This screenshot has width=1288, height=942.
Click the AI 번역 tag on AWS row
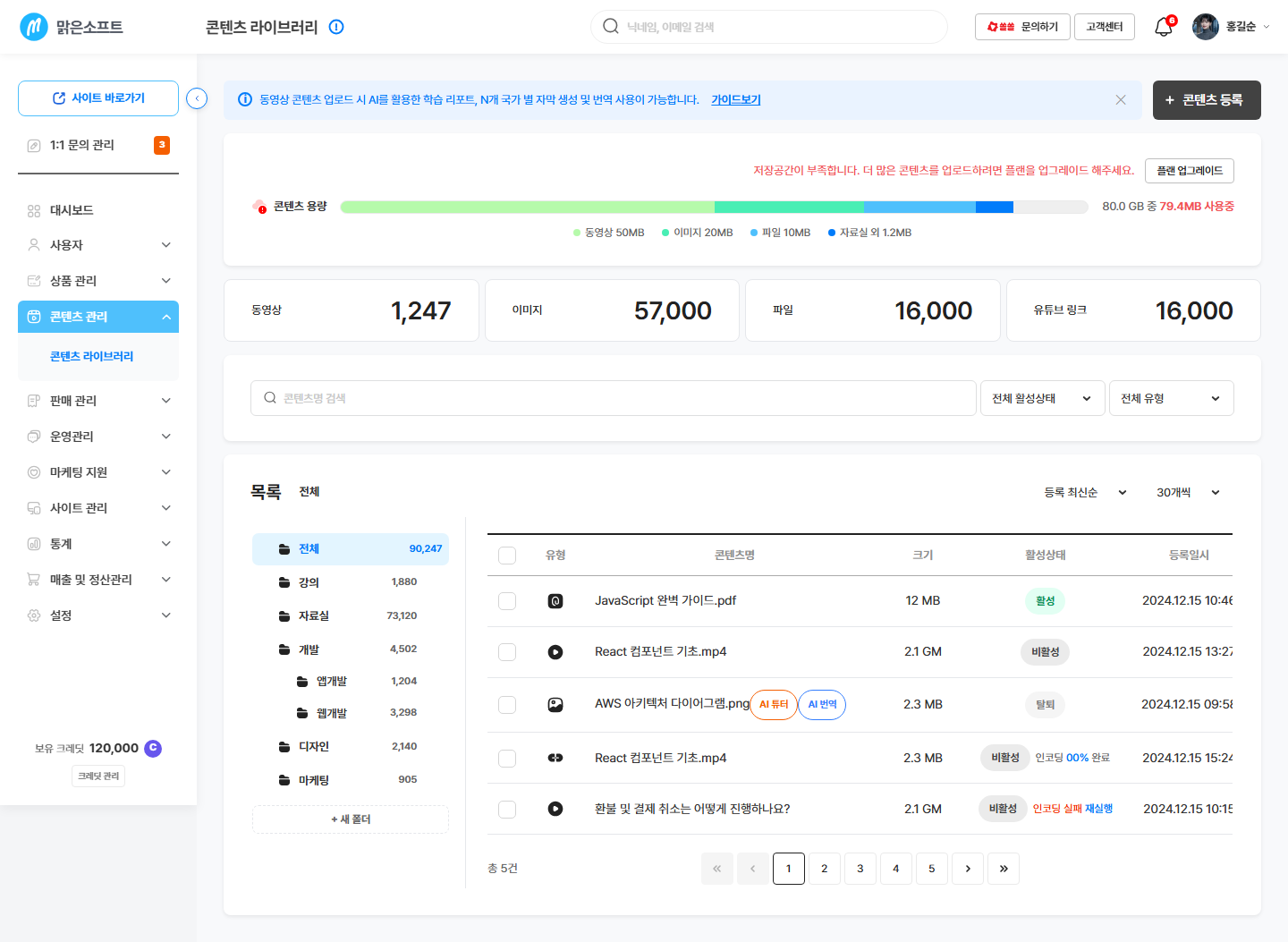[x=822, y=705]
